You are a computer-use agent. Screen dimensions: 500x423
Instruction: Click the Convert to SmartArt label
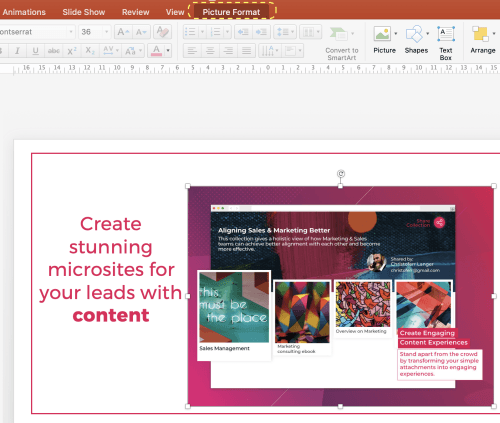[x=342, y=54]
